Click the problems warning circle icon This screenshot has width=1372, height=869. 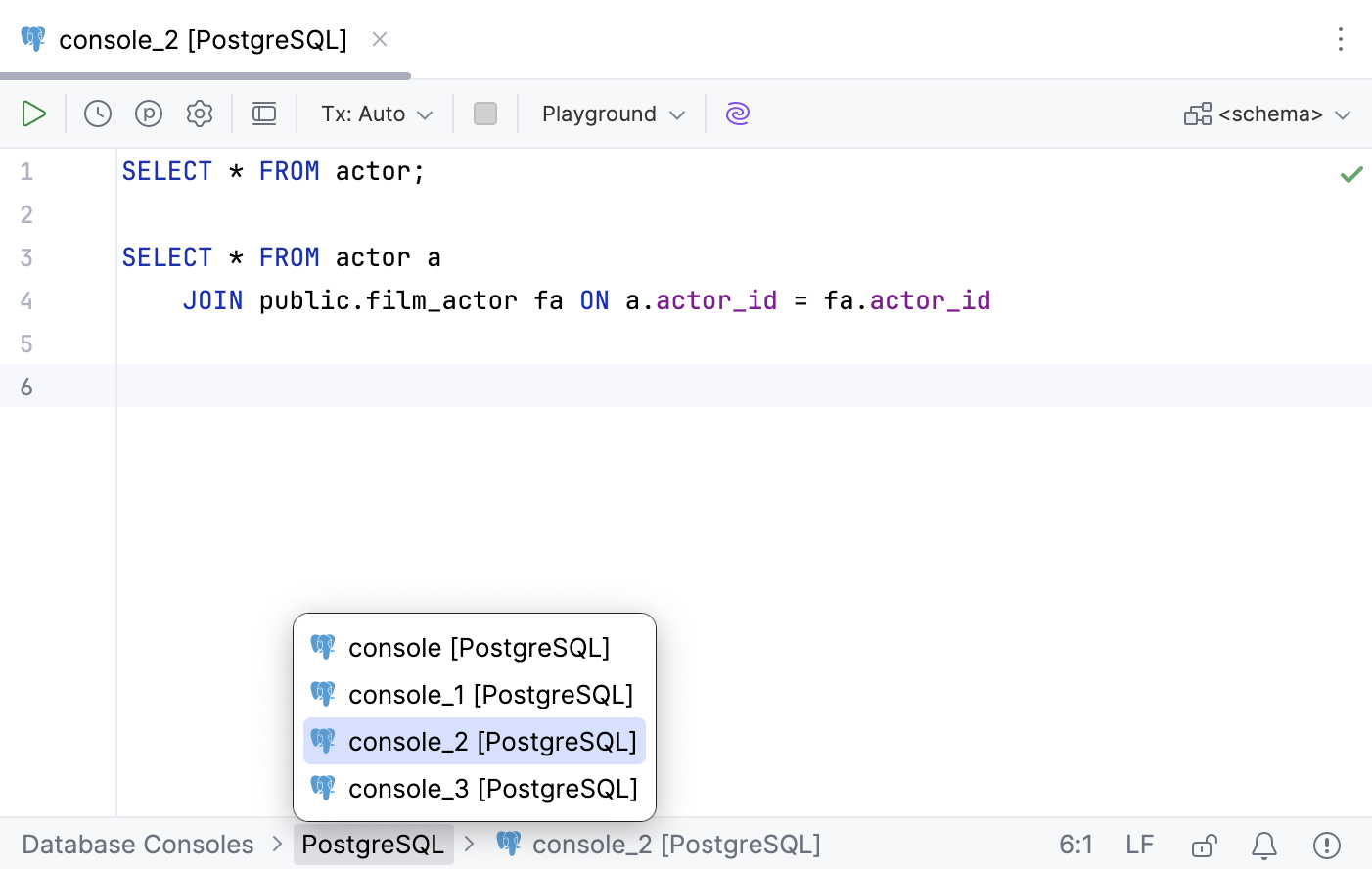(1327, 845)
